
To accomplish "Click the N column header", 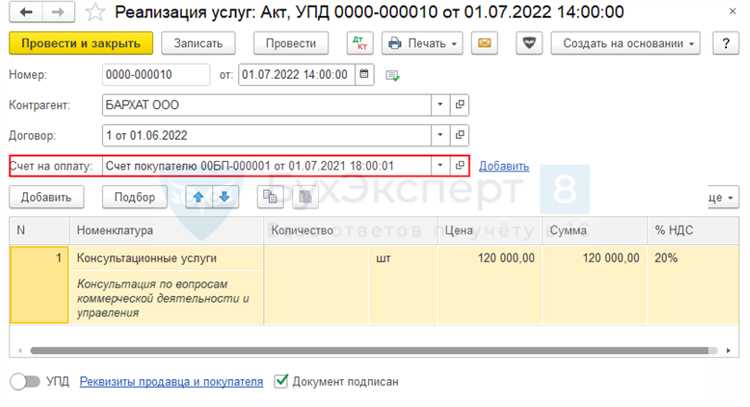I will coord(39,231).
